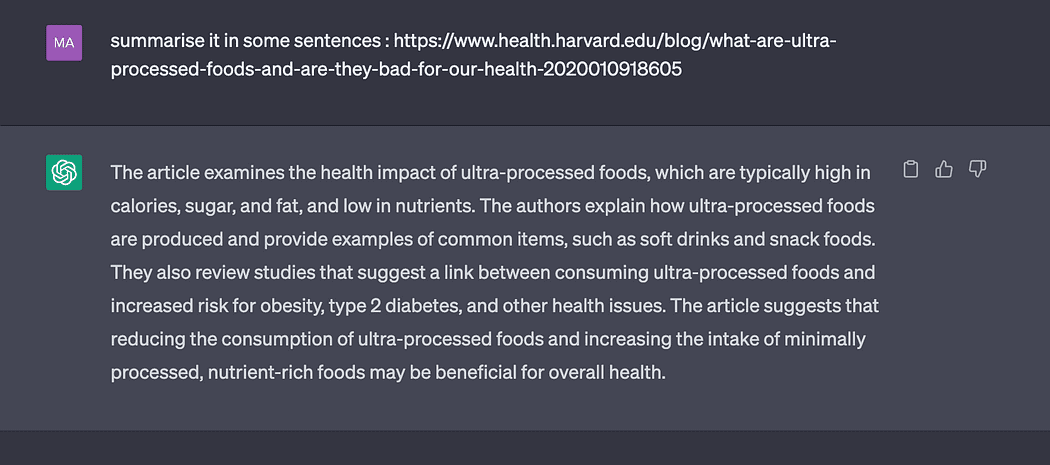1050x465 pixels.
Task: Click the 'summarise it in some sentences' text
Action: point(244,42)
